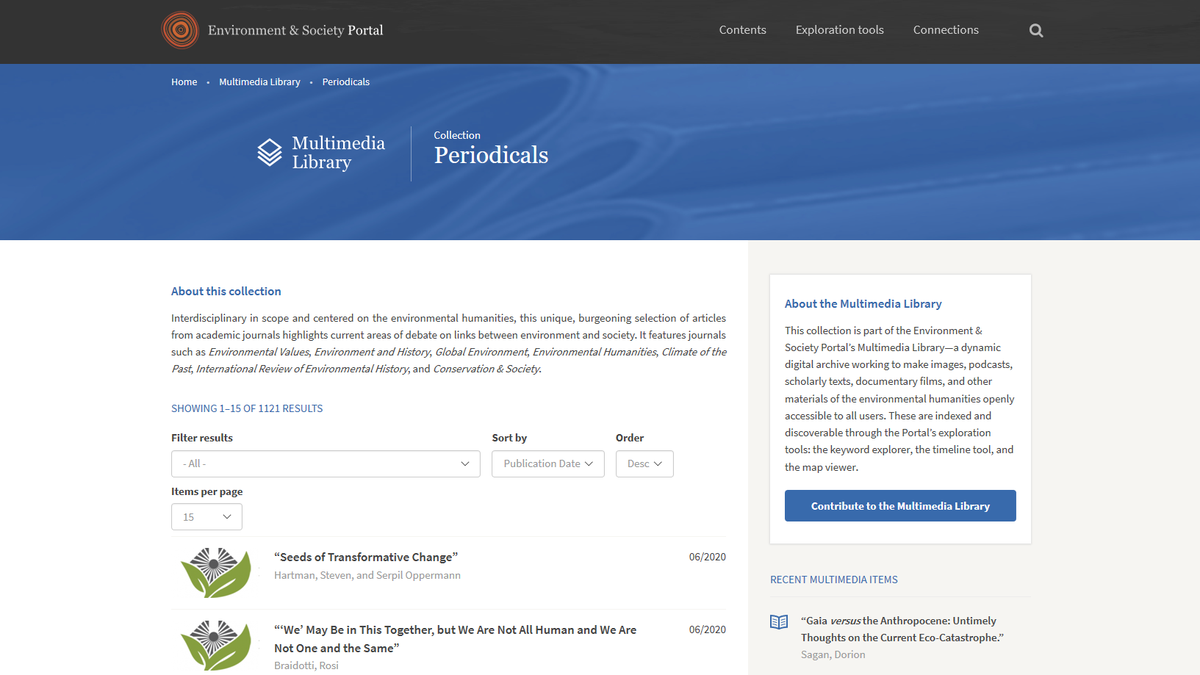The width and height of the screenshot is (1200, 675).
Task: Open the search magnifier icon
Action: pos(1036,30)
